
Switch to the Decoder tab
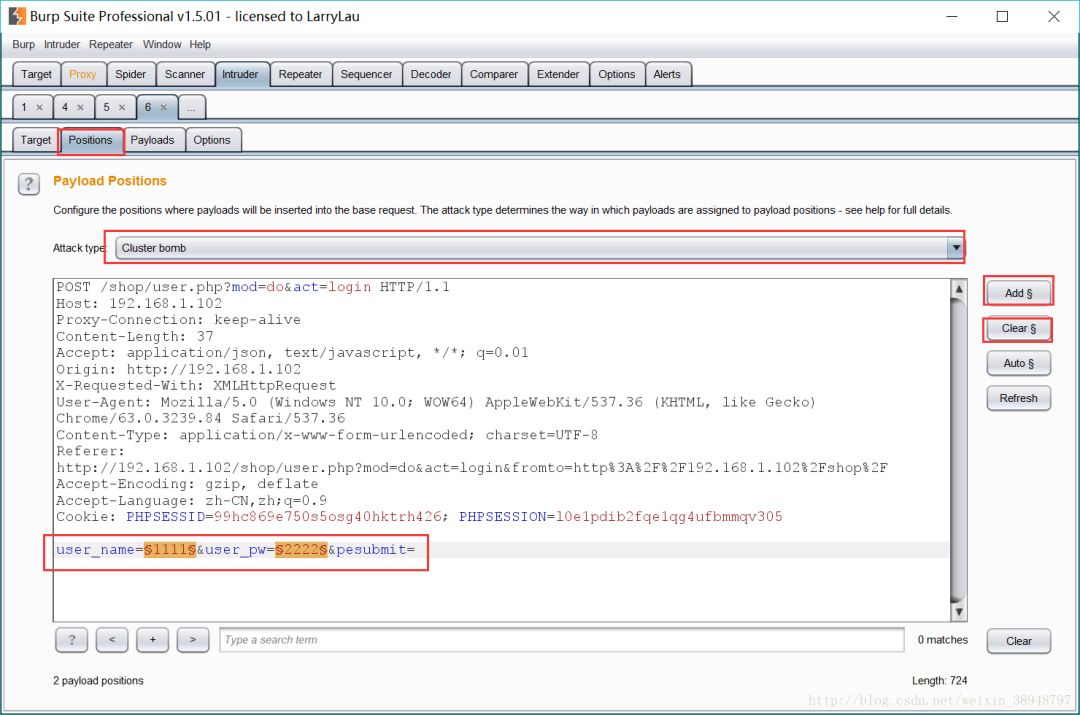click(x=431, y=74)
